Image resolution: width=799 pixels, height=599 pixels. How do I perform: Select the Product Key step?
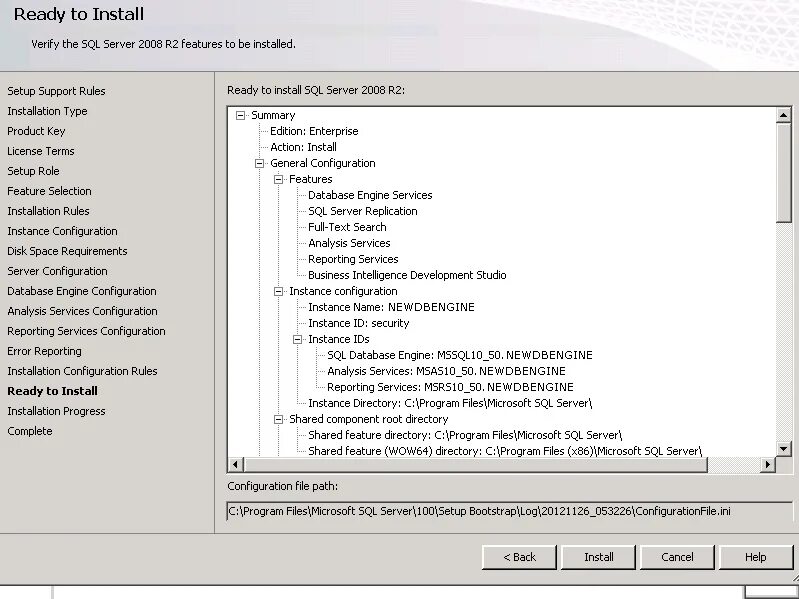[36, 131]
